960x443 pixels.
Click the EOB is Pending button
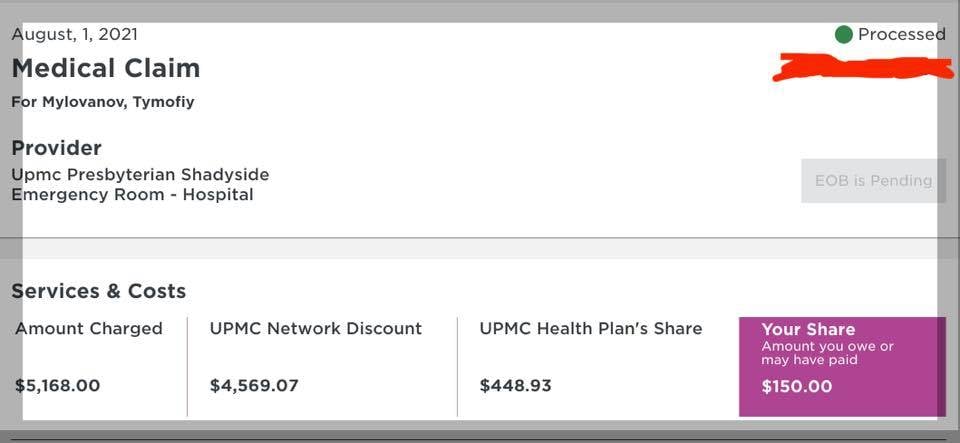pyautogui.click(x=873, y=181)
